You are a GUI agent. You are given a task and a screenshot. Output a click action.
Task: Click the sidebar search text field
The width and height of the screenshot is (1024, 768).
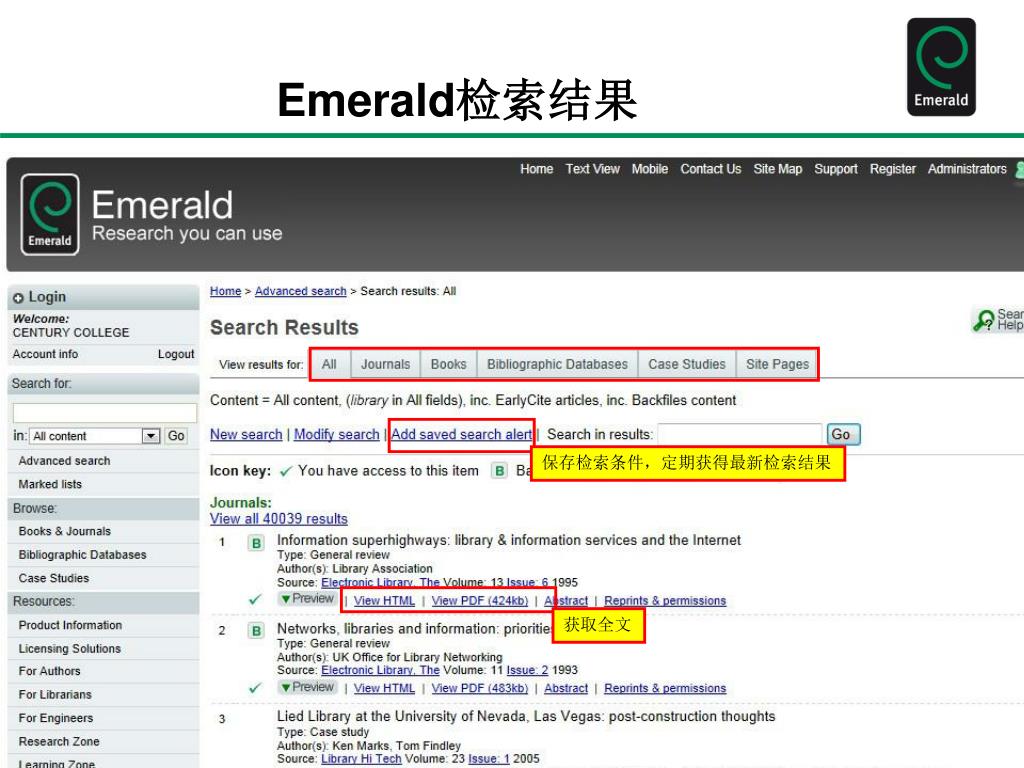(x=104, y=412)
